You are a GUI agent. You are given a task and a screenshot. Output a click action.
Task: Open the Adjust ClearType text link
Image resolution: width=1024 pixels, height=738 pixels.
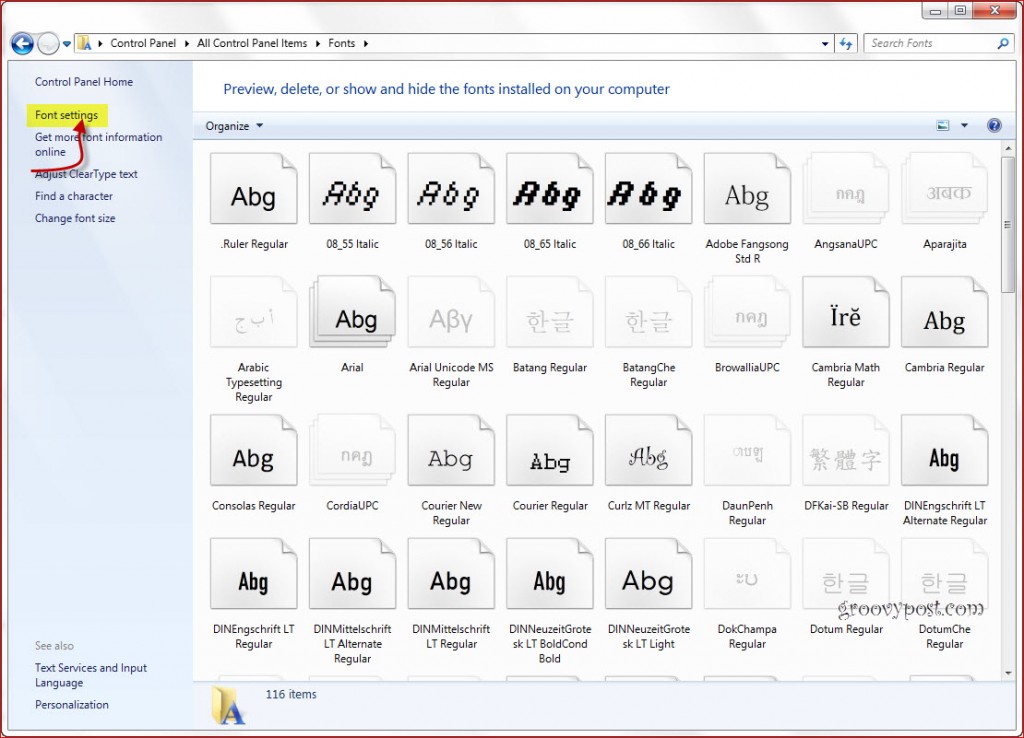coord(86,174)
